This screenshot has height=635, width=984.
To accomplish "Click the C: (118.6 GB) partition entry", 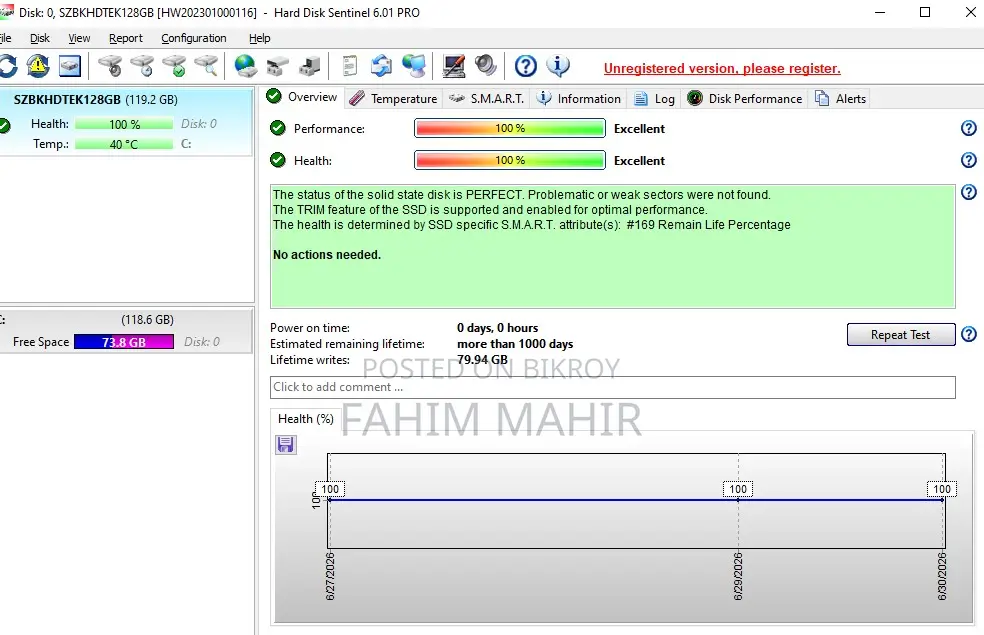I will (x=126, y=331).
